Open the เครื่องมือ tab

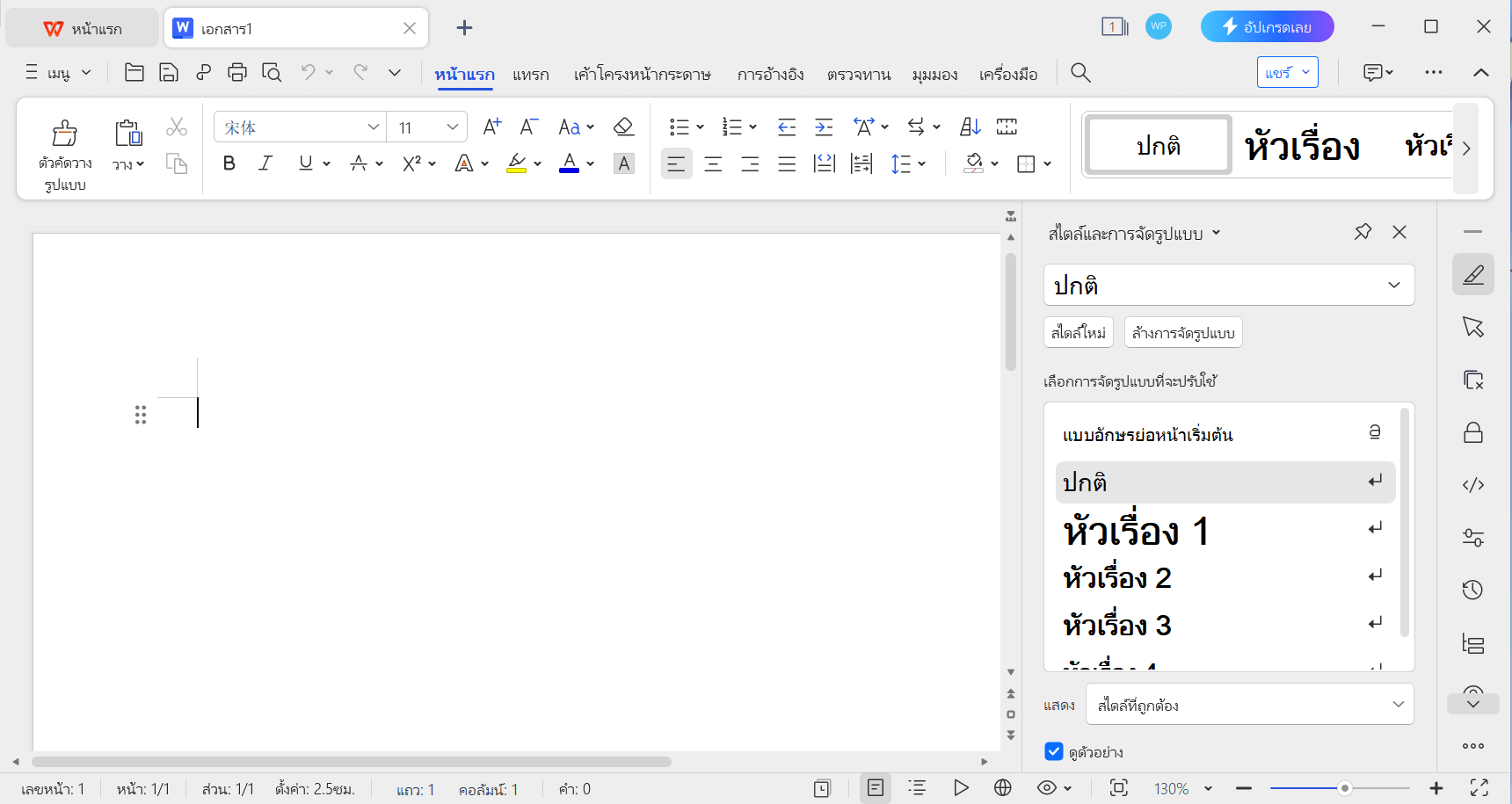pyautogui.click(x=1008, y=75)
